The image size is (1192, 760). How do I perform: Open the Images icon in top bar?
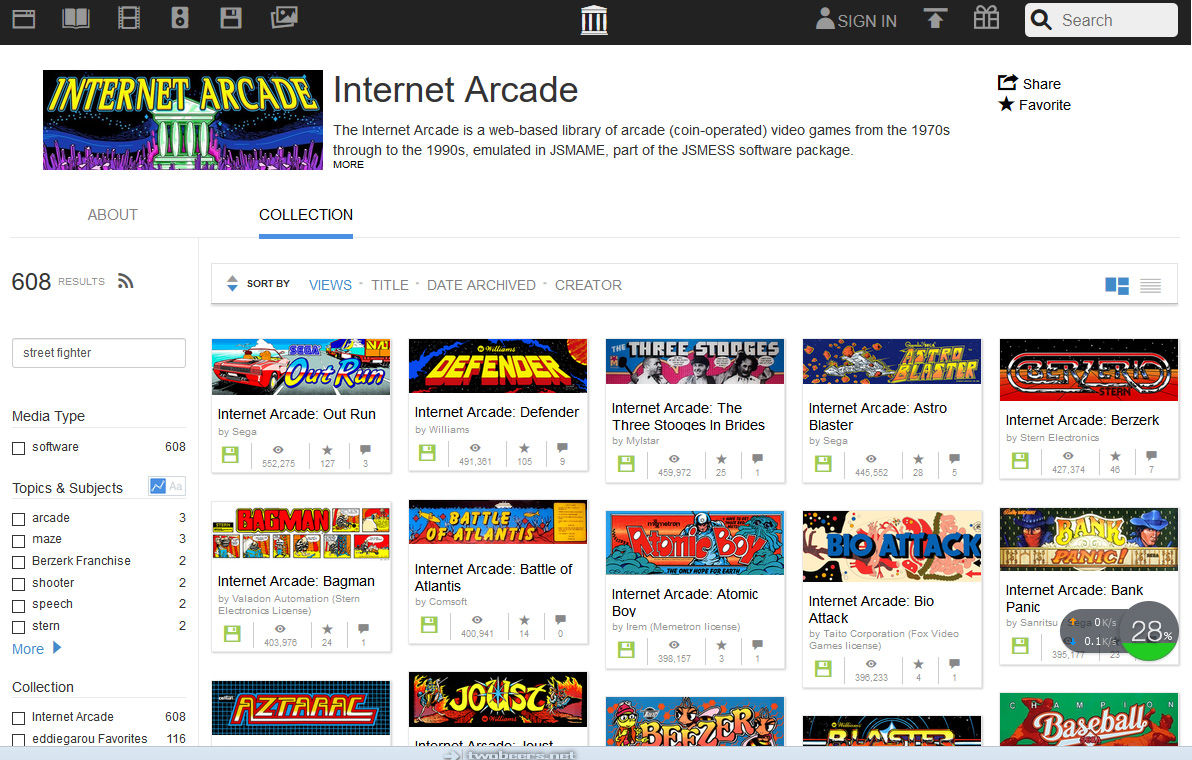(x=284, y=17)
